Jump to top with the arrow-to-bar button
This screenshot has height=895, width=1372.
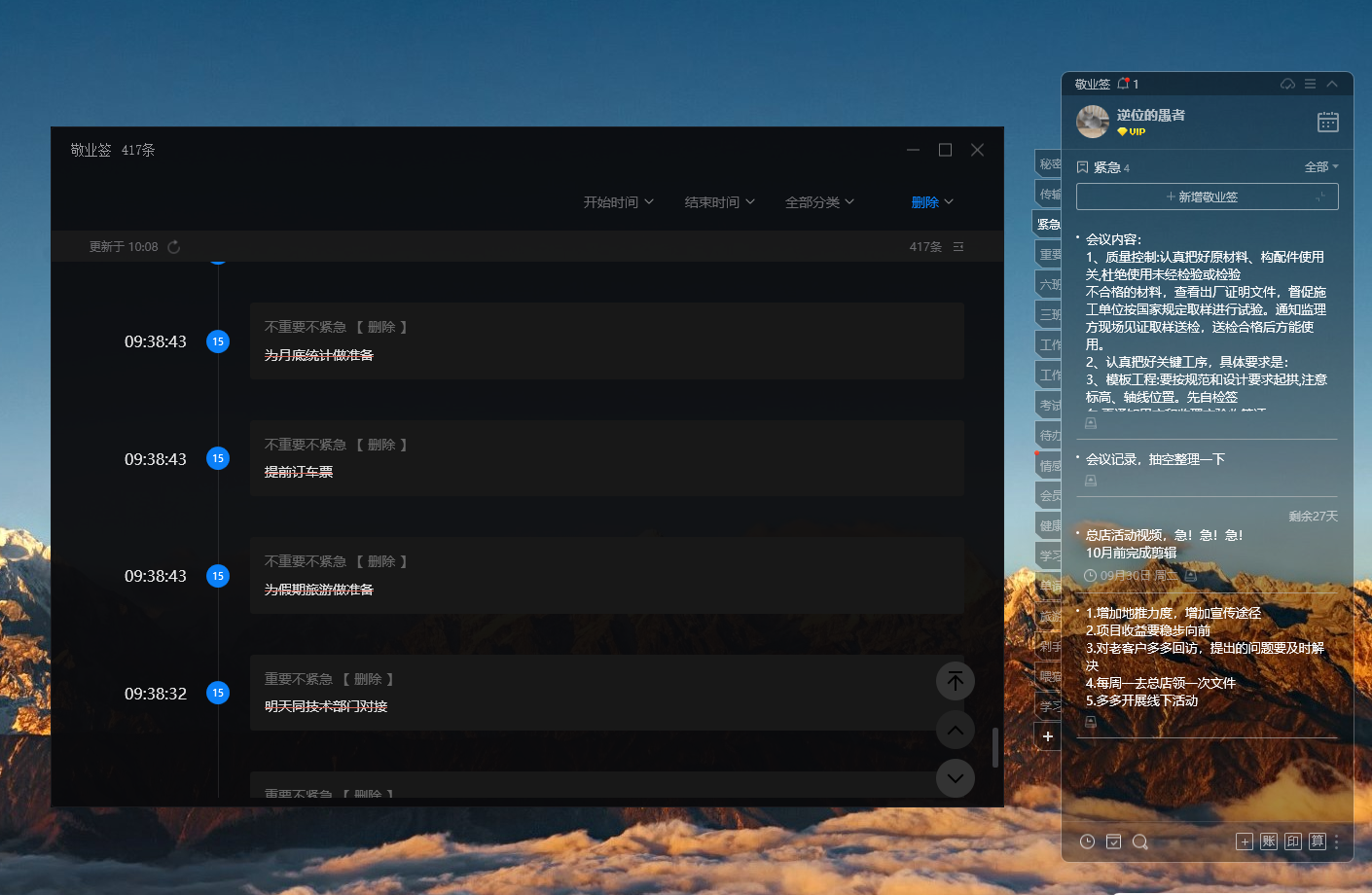(956, 681)
